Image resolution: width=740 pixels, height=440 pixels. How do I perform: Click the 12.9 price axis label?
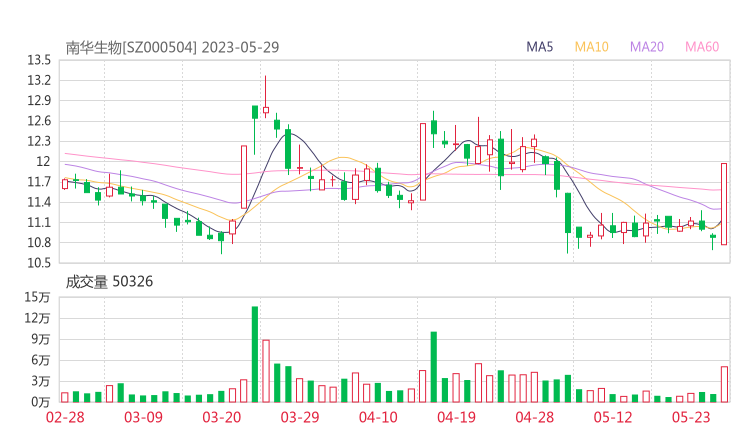39,101
